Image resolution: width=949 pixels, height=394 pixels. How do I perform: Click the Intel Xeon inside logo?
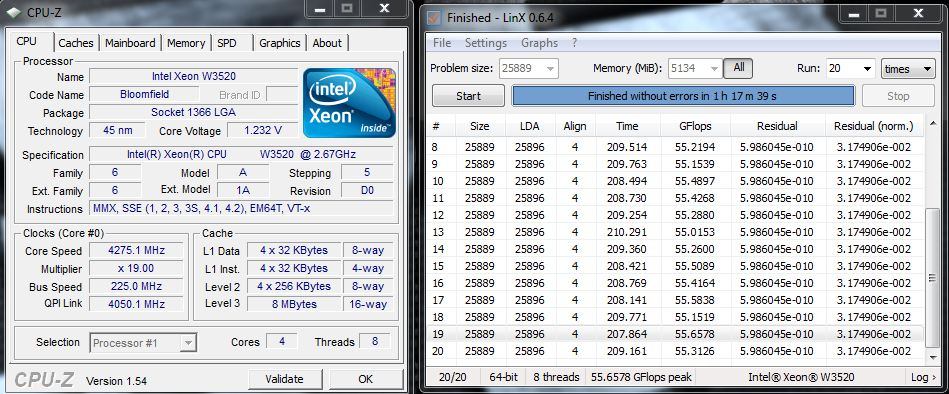tap(349, 102)
